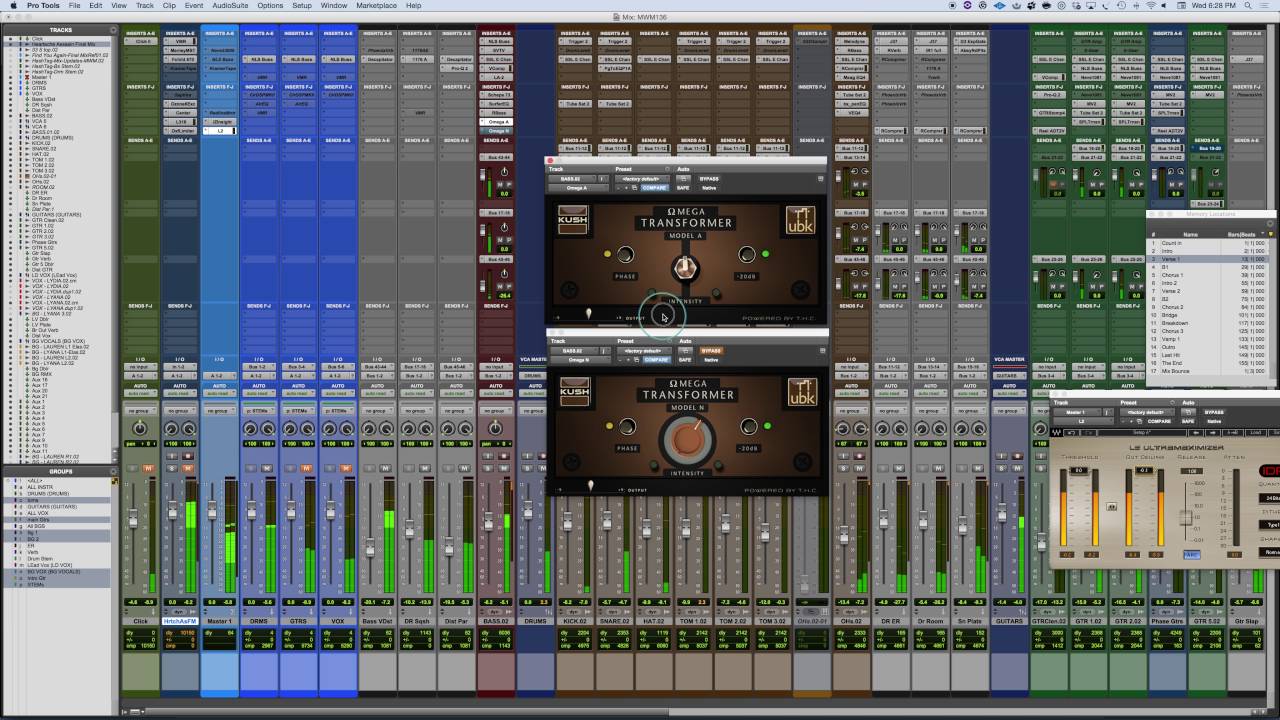Click the L2 threshold/ceiling link button
1280x720 pixels.
(1111, 507)
